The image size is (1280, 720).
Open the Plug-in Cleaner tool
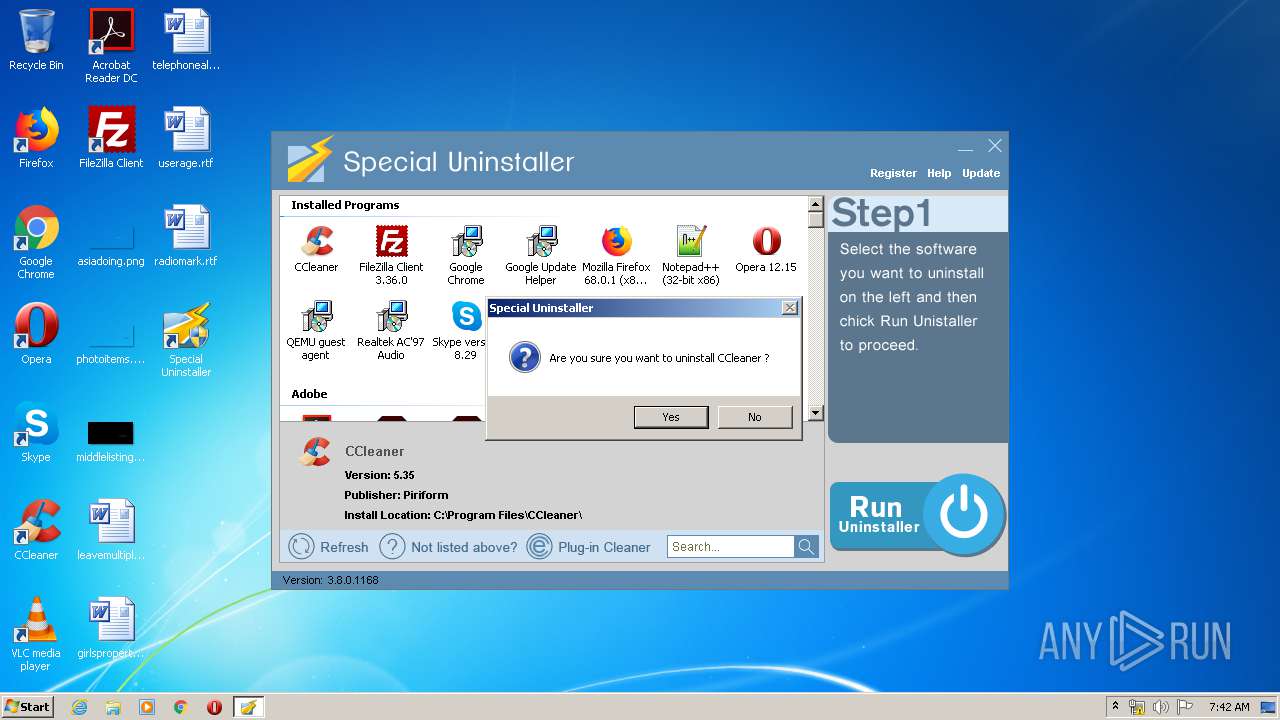click(588, 547)
